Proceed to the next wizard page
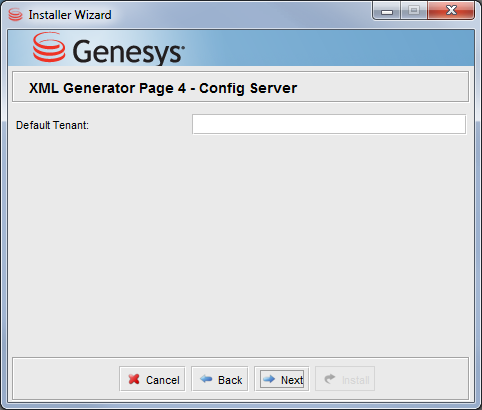Viewport: 482px width, 410px height. pos(282,379)
